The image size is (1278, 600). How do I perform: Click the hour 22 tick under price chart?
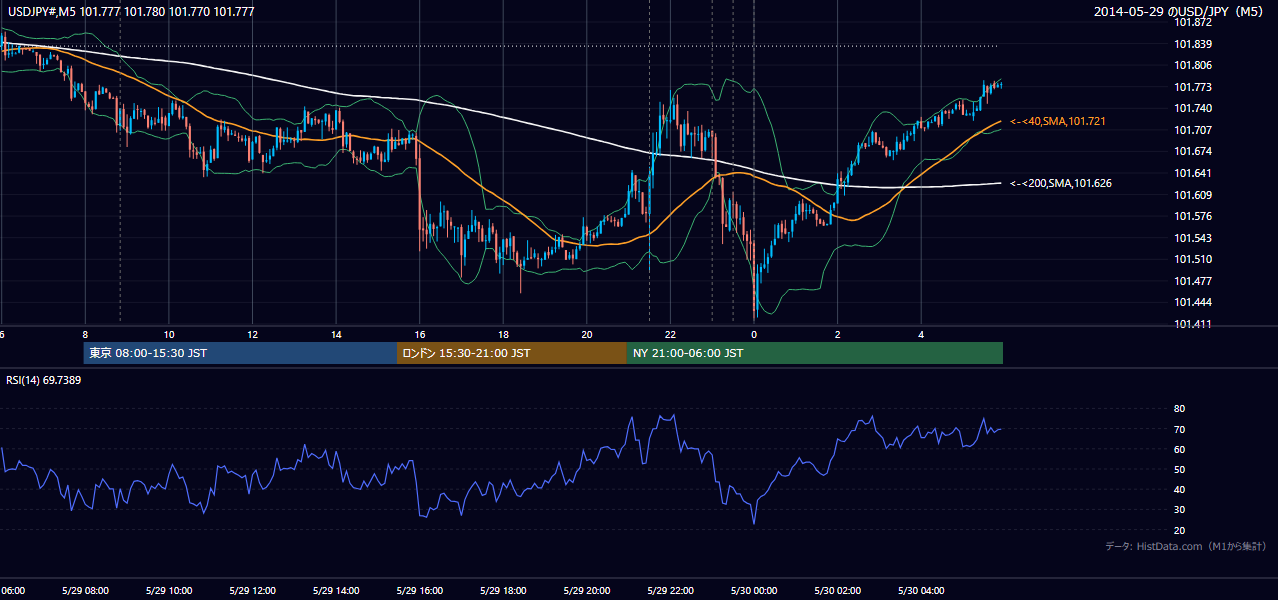[x=671, y=335]
